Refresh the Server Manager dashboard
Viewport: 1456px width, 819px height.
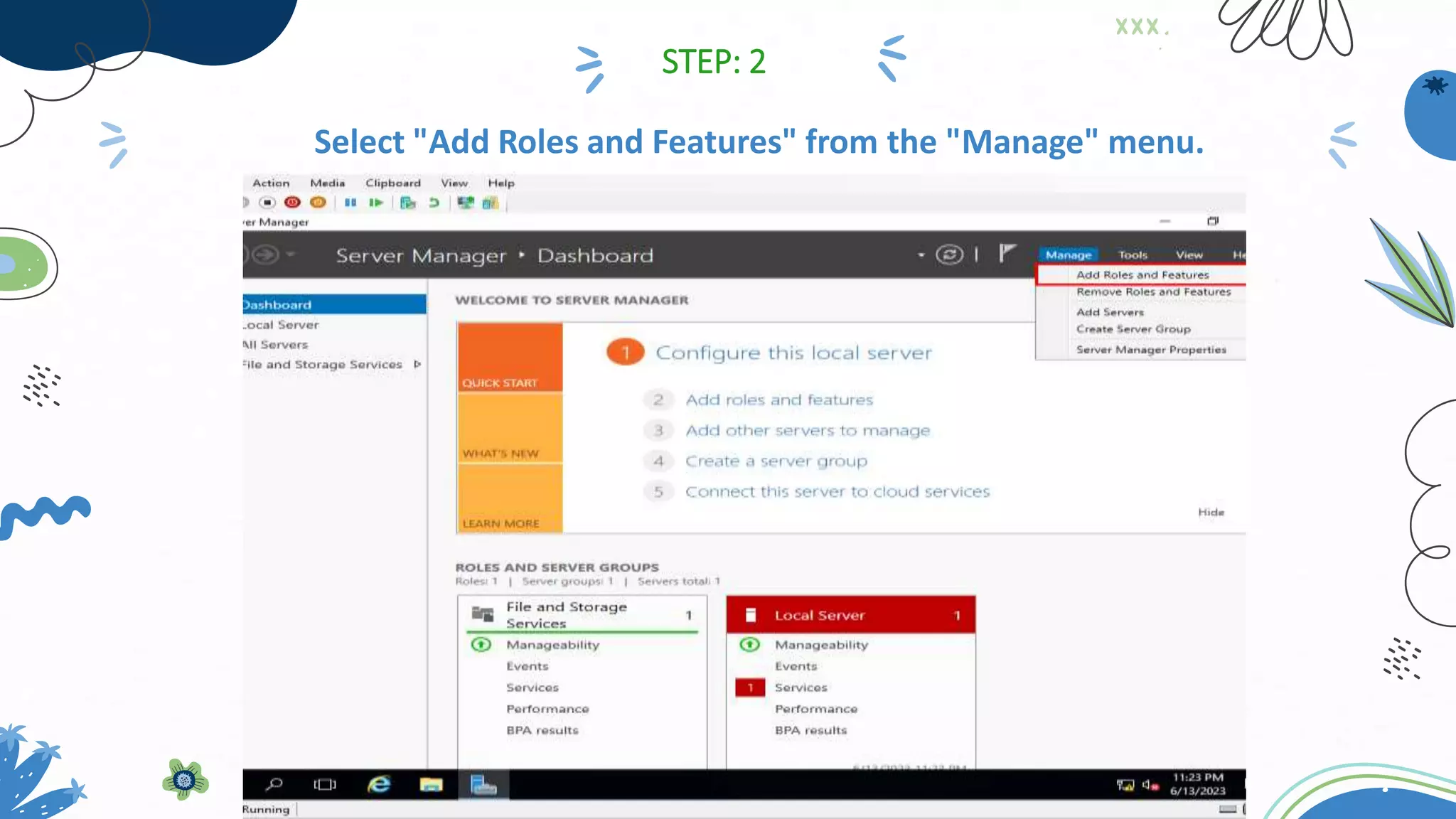coord(950,255)
